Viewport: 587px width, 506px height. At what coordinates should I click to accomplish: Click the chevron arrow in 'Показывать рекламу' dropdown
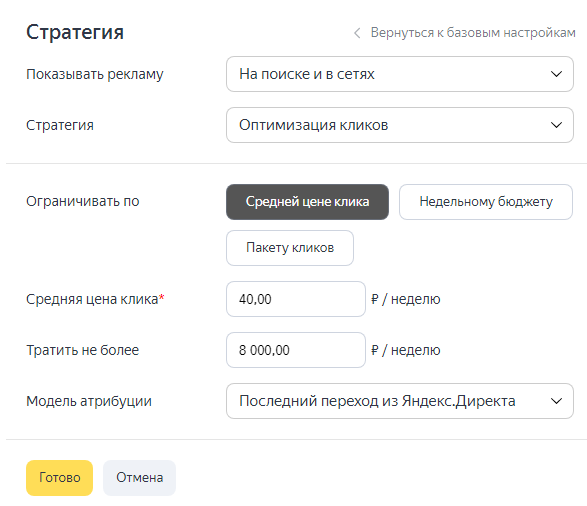(556, 74)
